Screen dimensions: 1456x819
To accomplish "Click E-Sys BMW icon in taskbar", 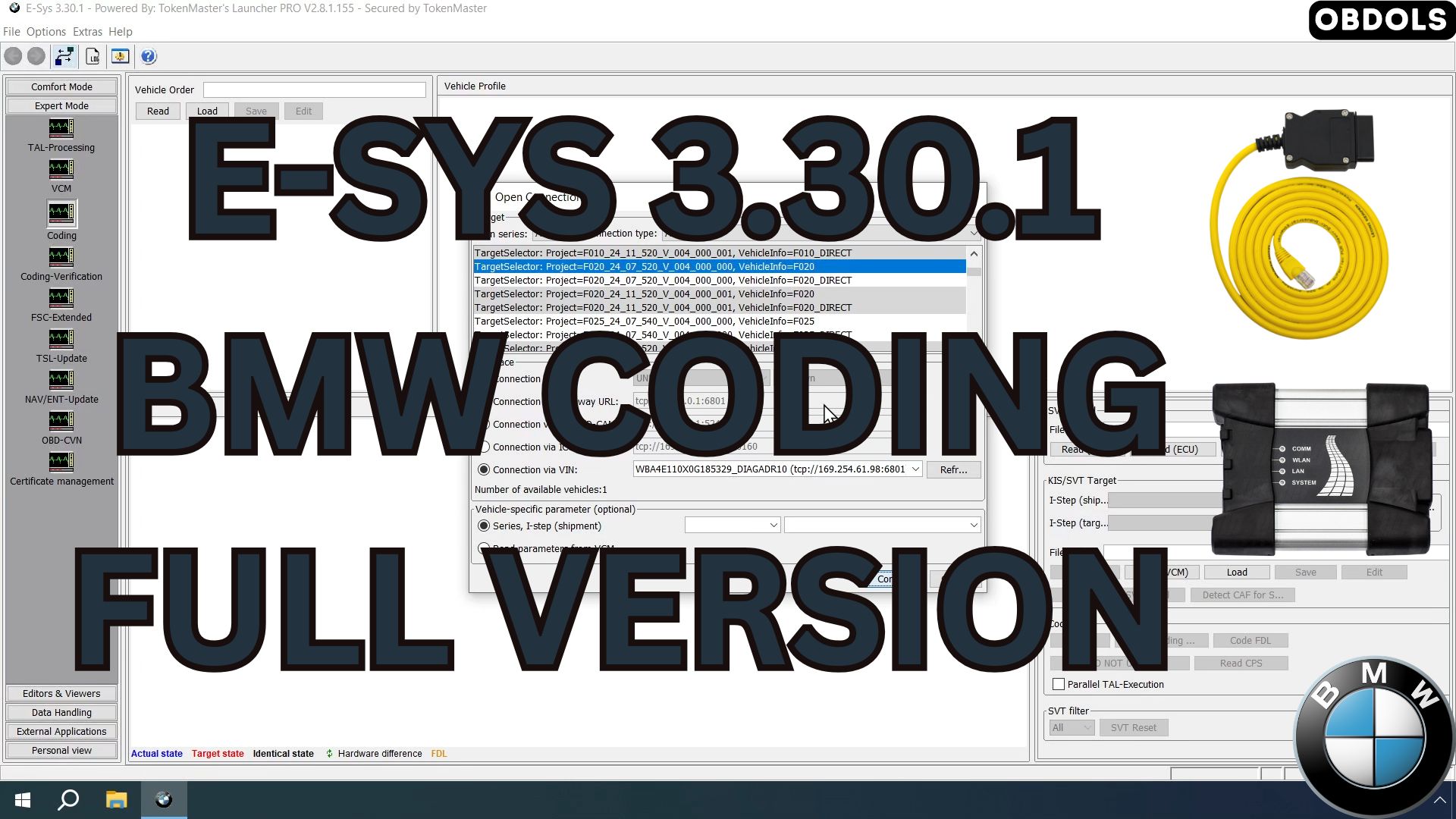I will point(164,799).
